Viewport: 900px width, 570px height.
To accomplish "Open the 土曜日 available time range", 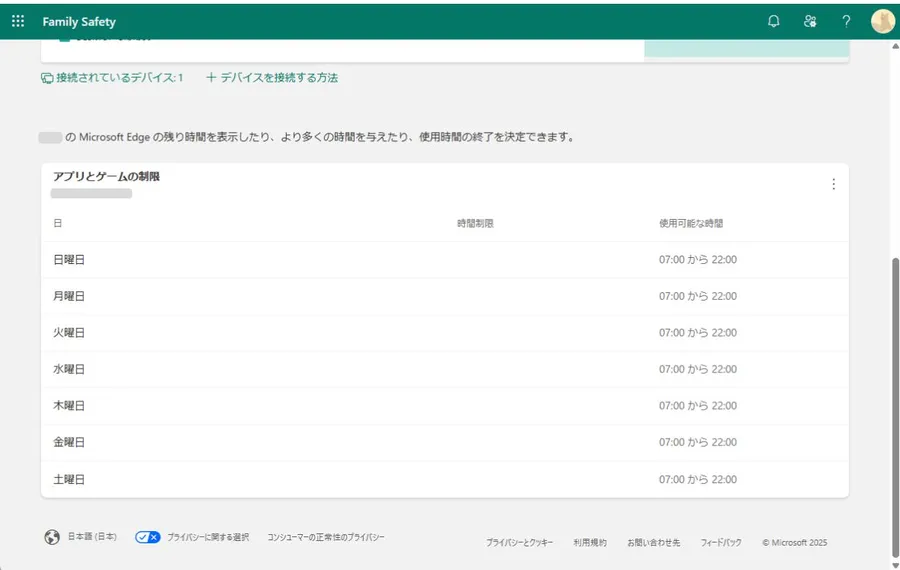I will click(x=697, y=480).
